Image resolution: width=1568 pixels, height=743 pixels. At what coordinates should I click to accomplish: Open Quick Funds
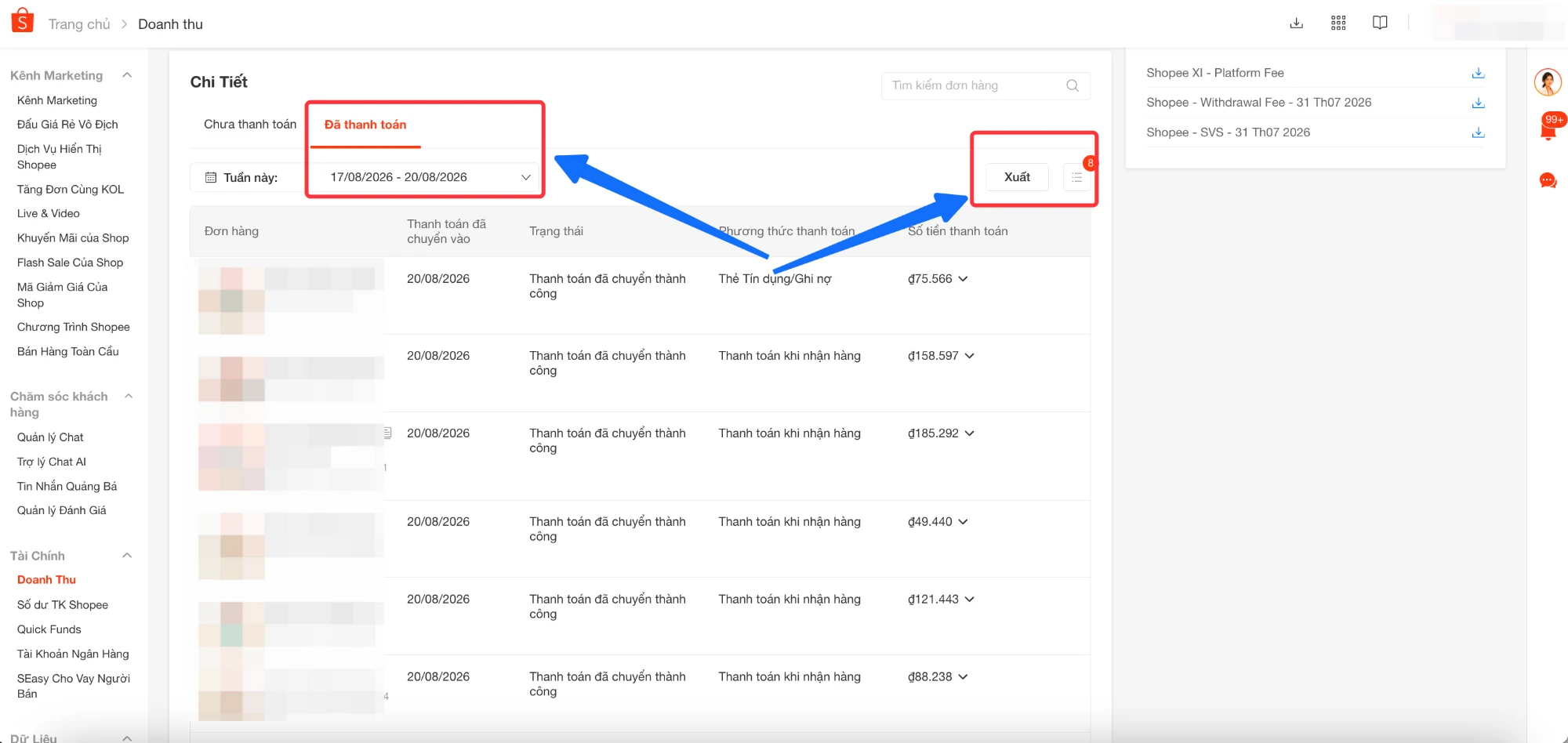[49, 629]
